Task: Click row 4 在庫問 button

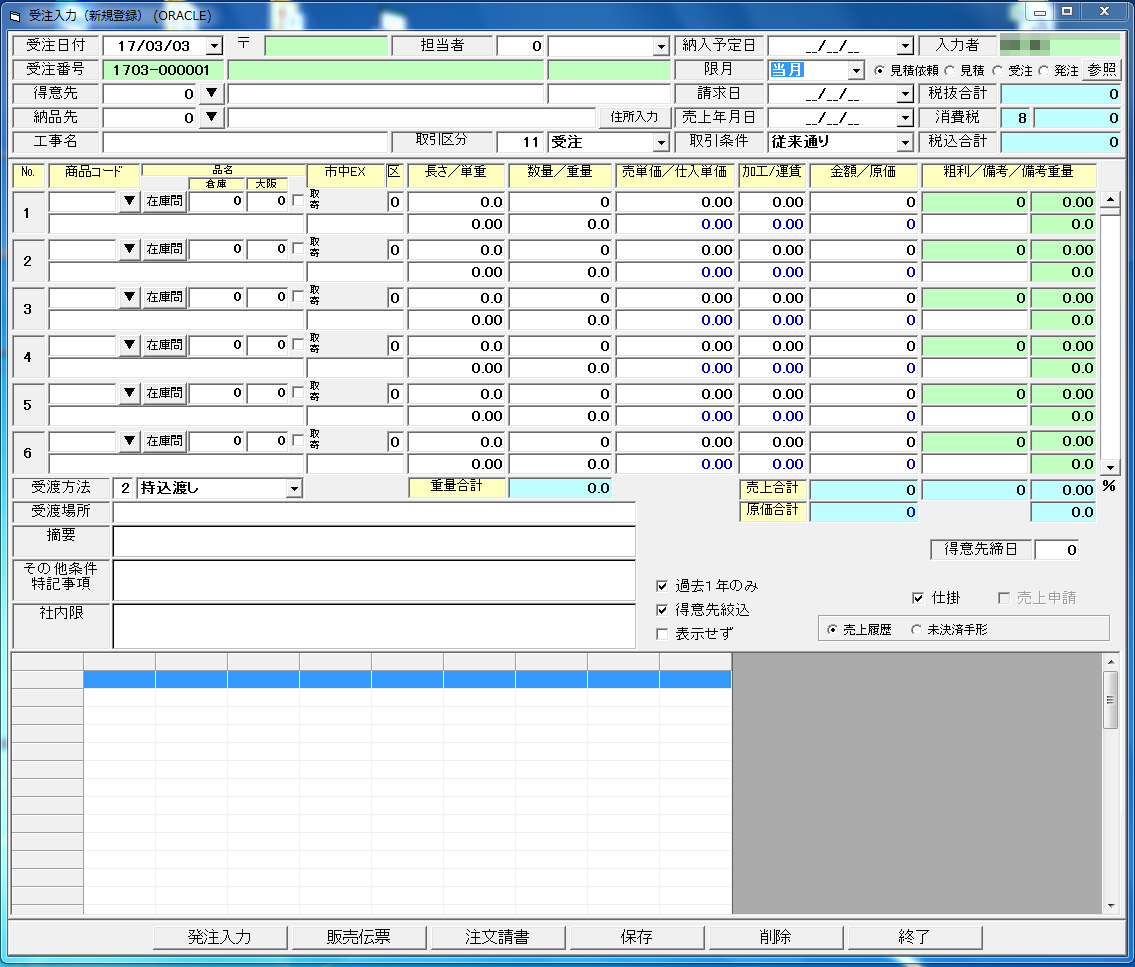Action: pos(164,345)
